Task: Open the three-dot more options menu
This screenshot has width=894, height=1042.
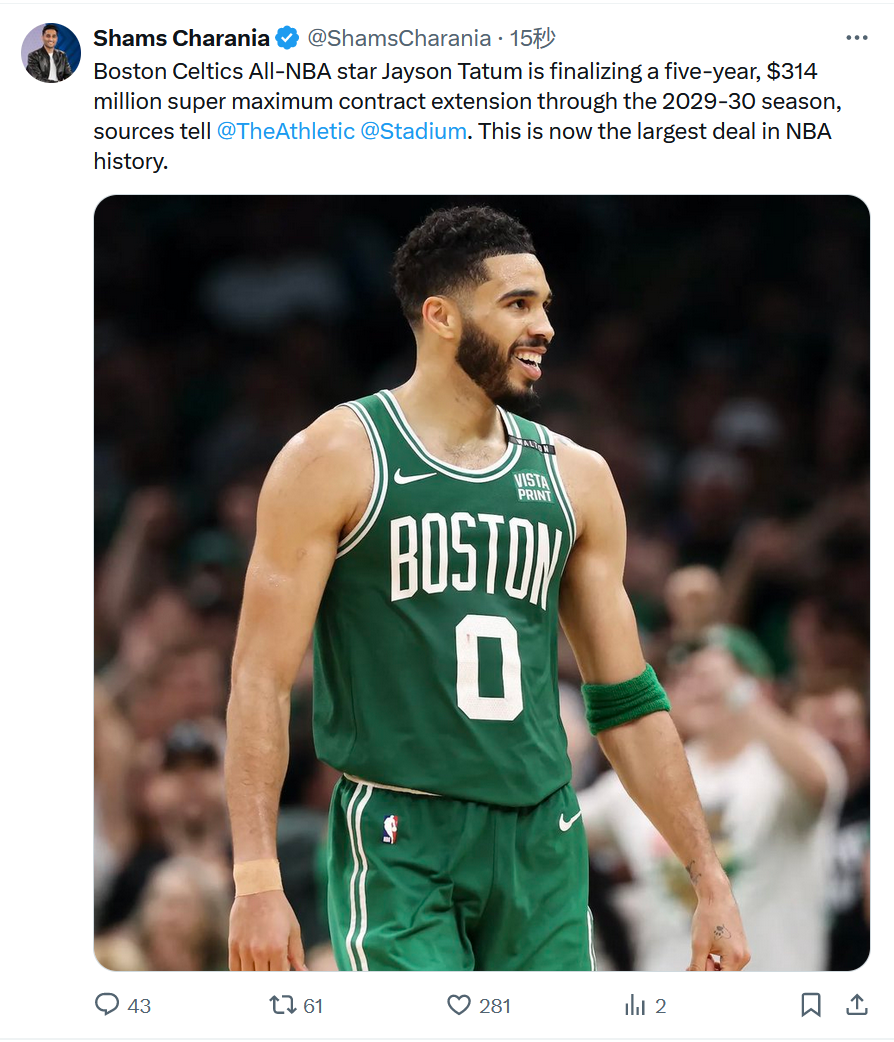Action: point(856,38)
